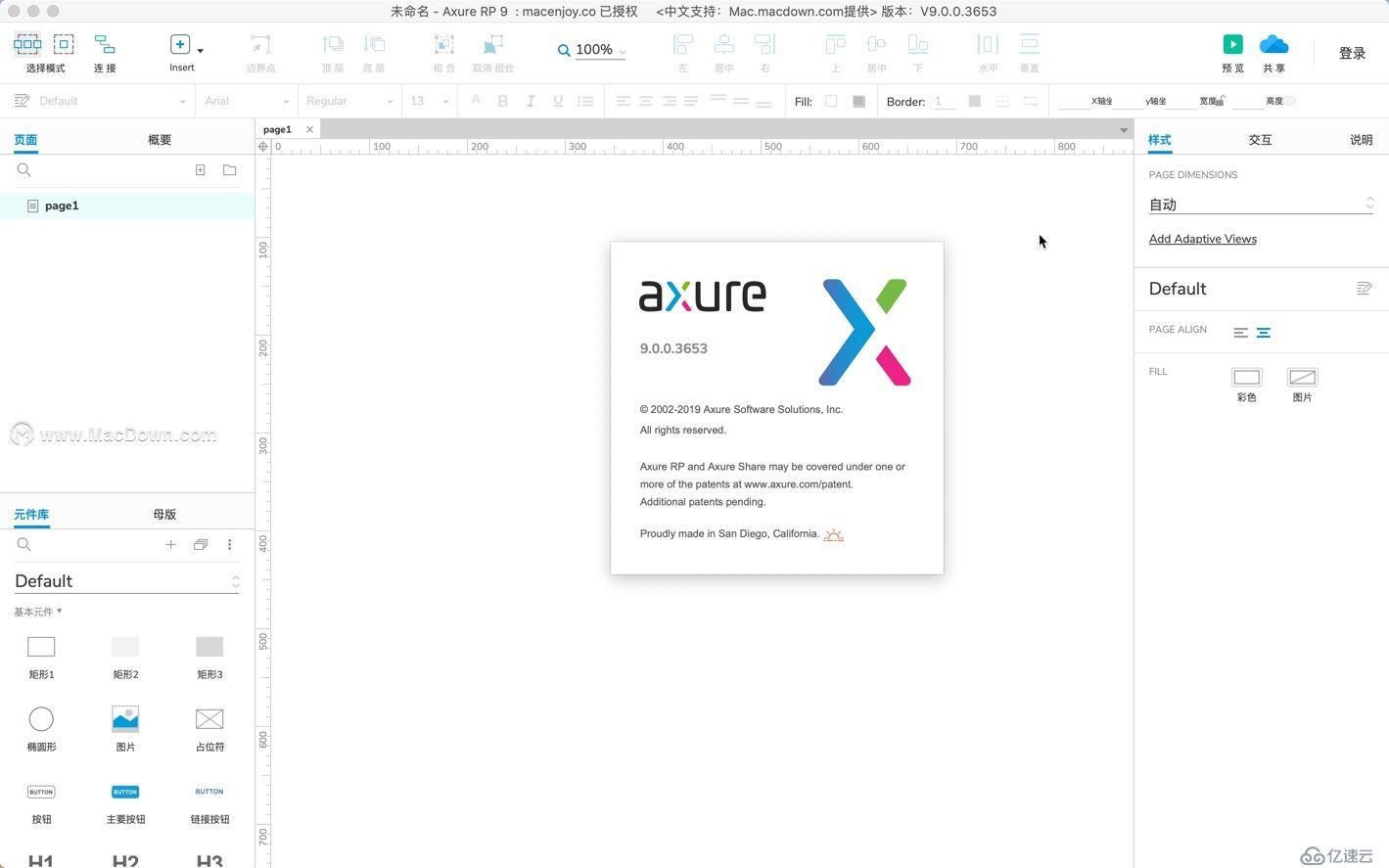Select the 主要按钮 primary button widget
This screenshot has height=868, width=1389.
coord(125,801)
